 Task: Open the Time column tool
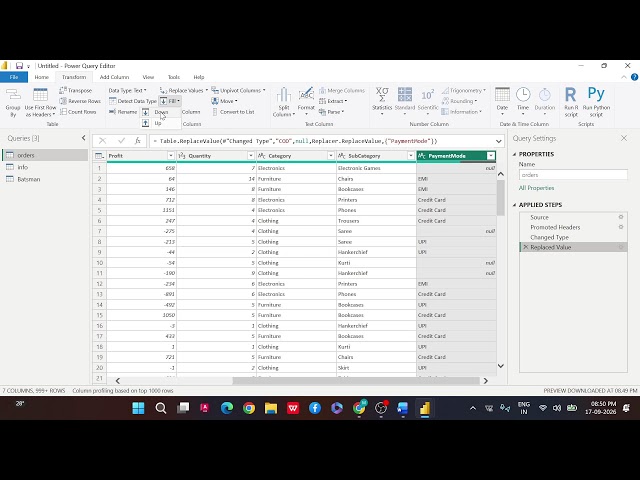pos(523,101)
